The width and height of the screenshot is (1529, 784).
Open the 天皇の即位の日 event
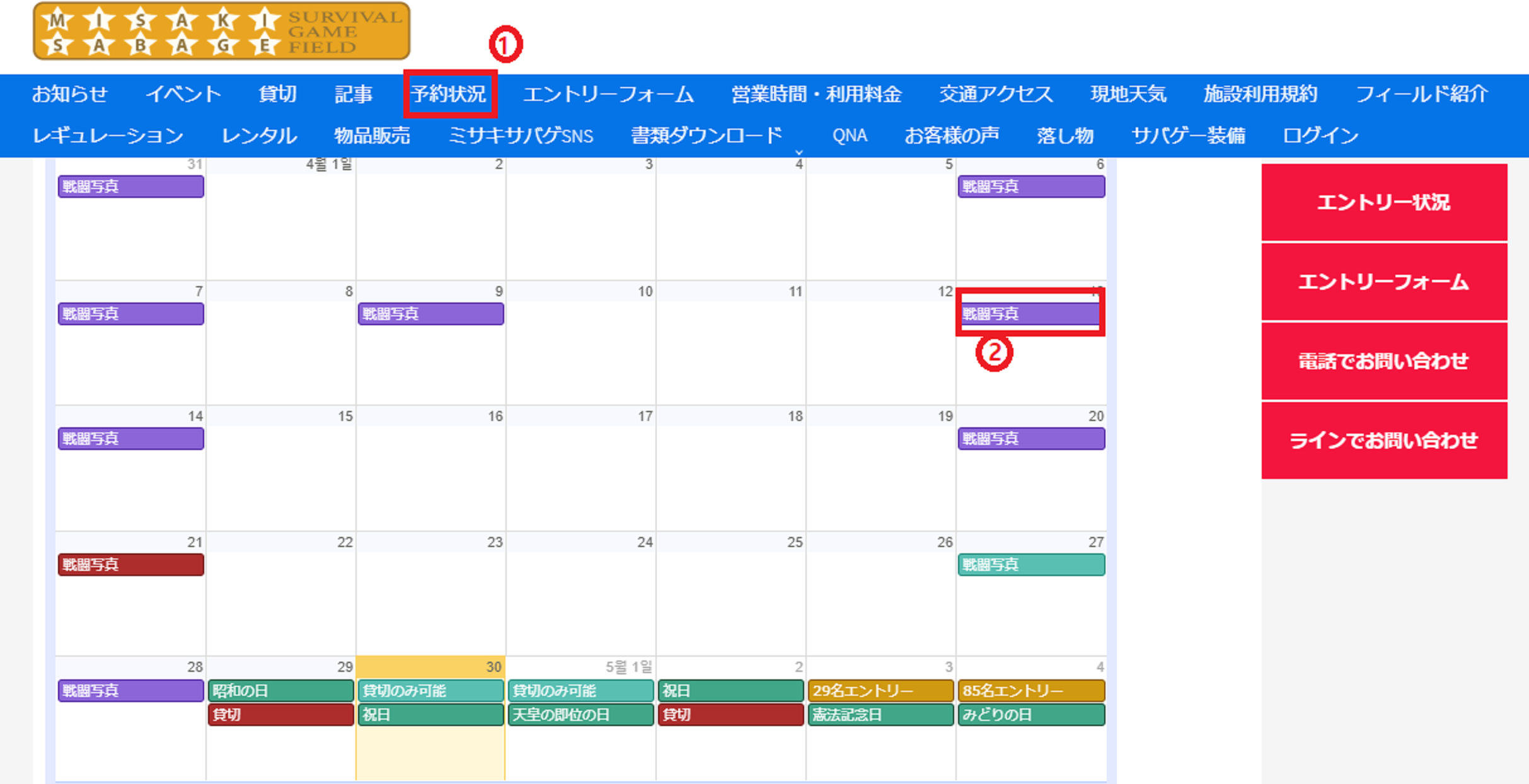click(x=580, y=715)
